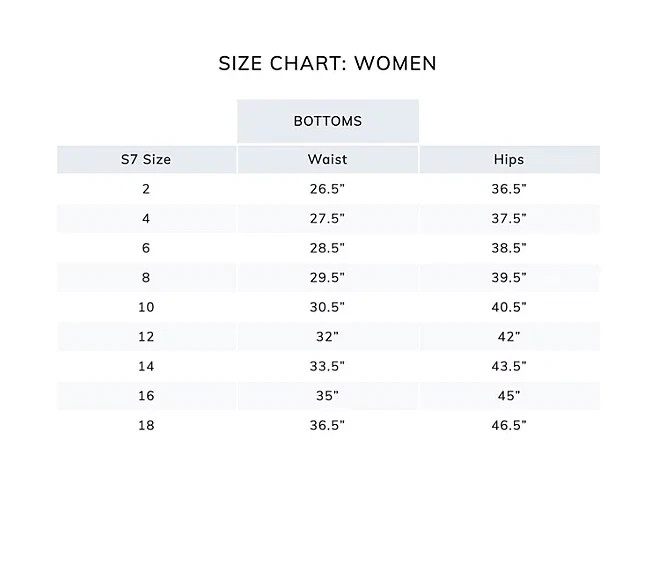Select the size 8 row label
The image size is (653, 580).
point(146,278)
